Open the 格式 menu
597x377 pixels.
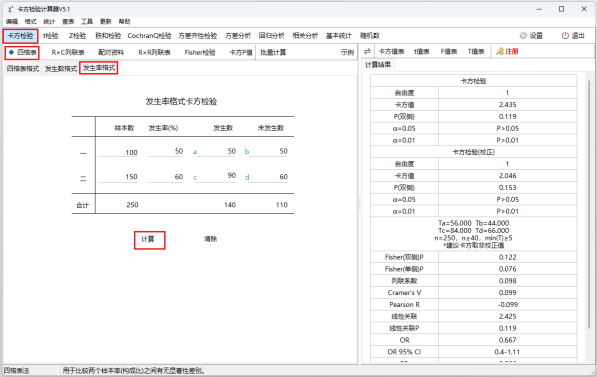point(30,22)
